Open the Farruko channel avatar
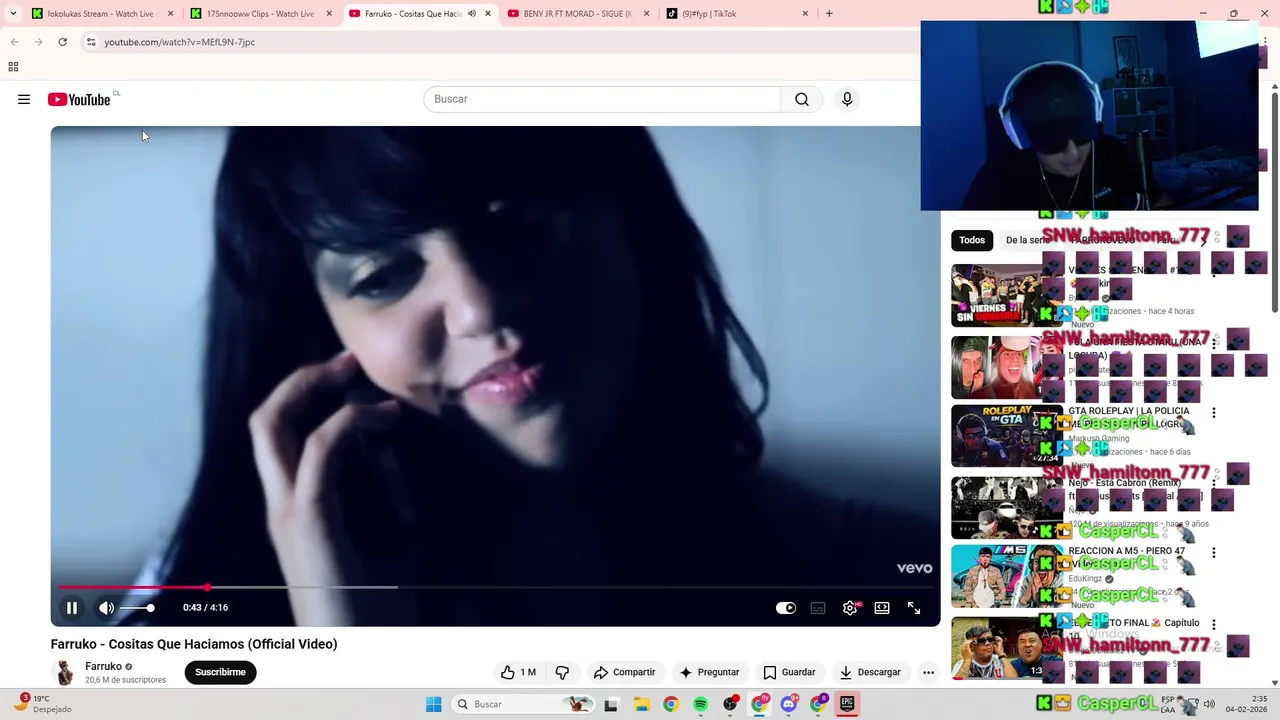Viewport: 1280px width, 720px height. tap(65, 672)
